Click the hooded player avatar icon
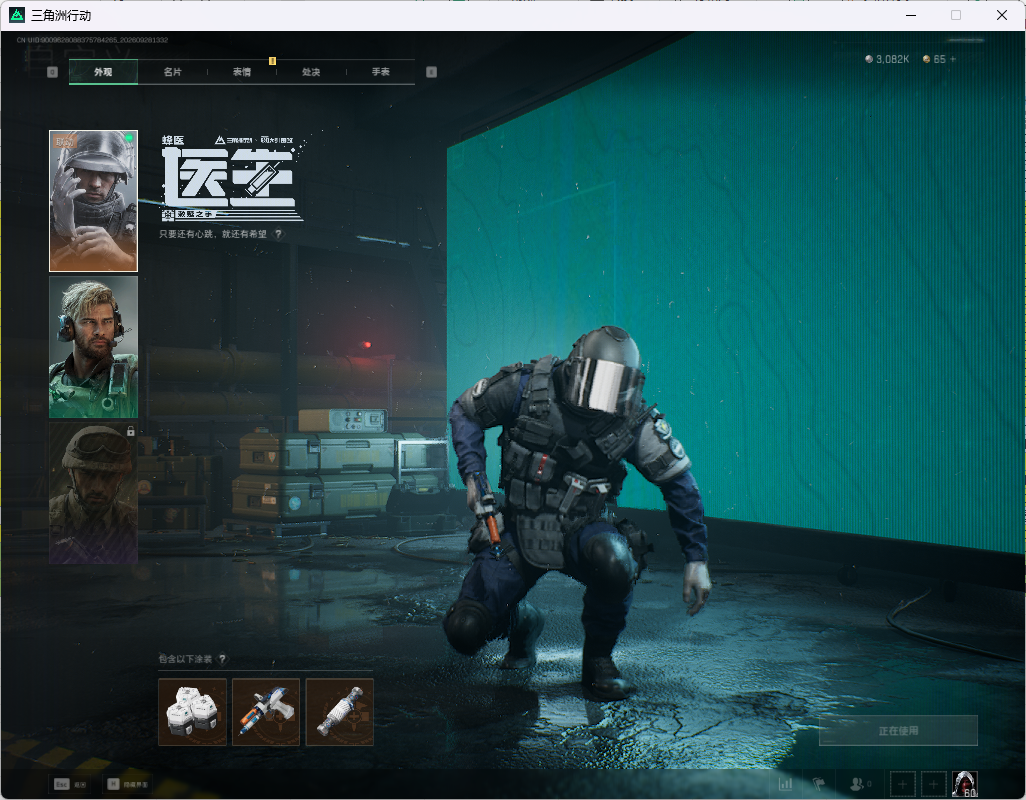The image size is (1026, 800). pyautogui.click(x=964, y=784)
